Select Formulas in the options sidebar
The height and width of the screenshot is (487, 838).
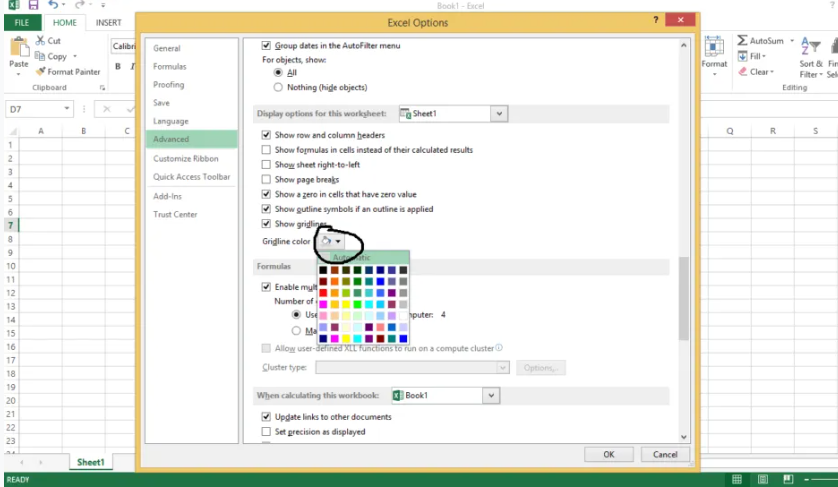[x=170, y=67]
